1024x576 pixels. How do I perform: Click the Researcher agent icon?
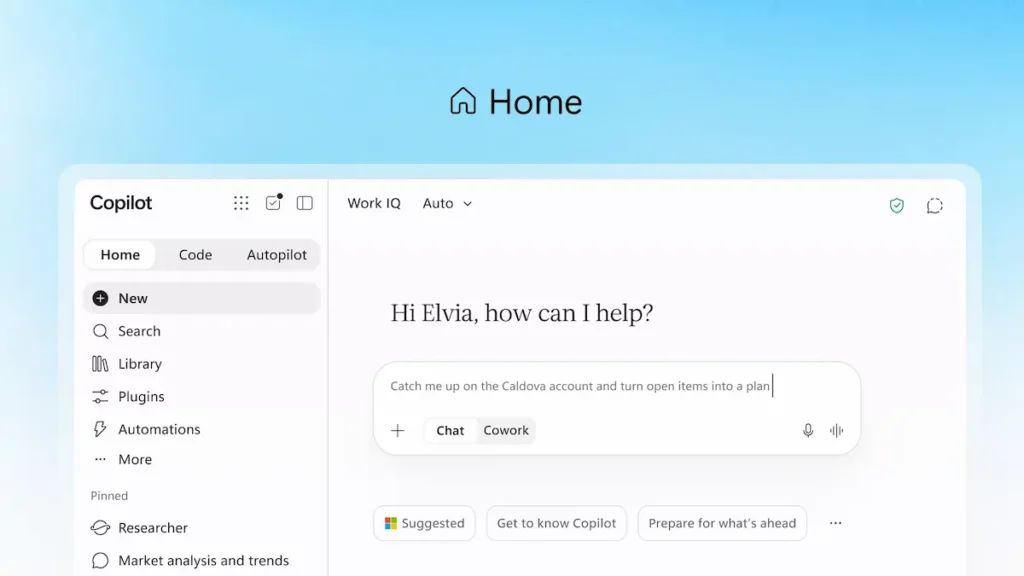100,528
